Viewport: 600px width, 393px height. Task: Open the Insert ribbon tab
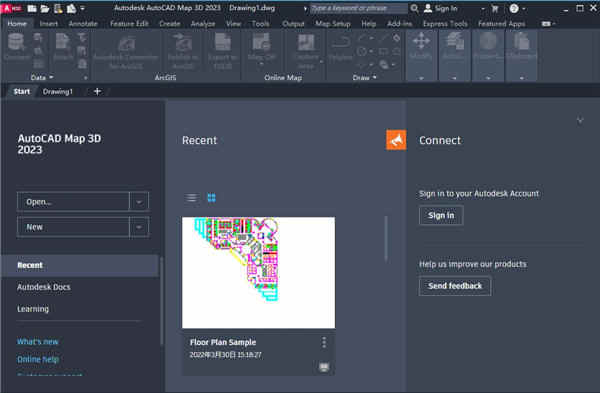pyautogui.click(x=49, y=24)
